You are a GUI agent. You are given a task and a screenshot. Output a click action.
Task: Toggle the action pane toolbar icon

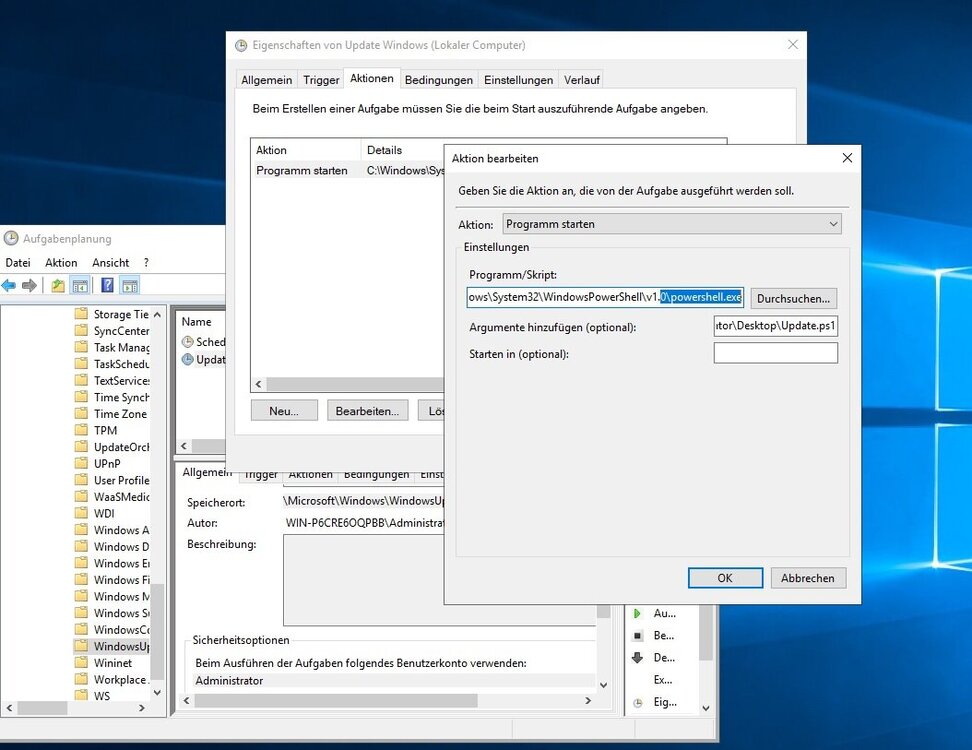[x=130, y=285]
